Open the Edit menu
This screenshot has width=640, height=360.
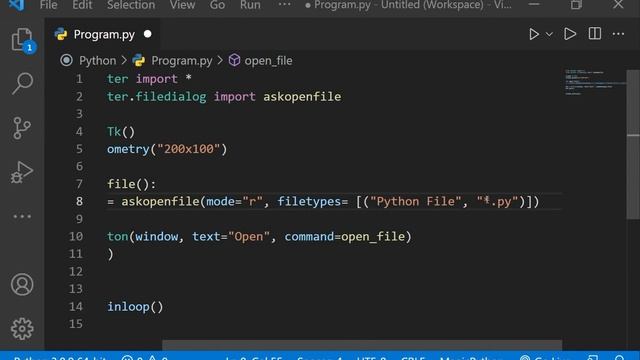pos(82,5)
